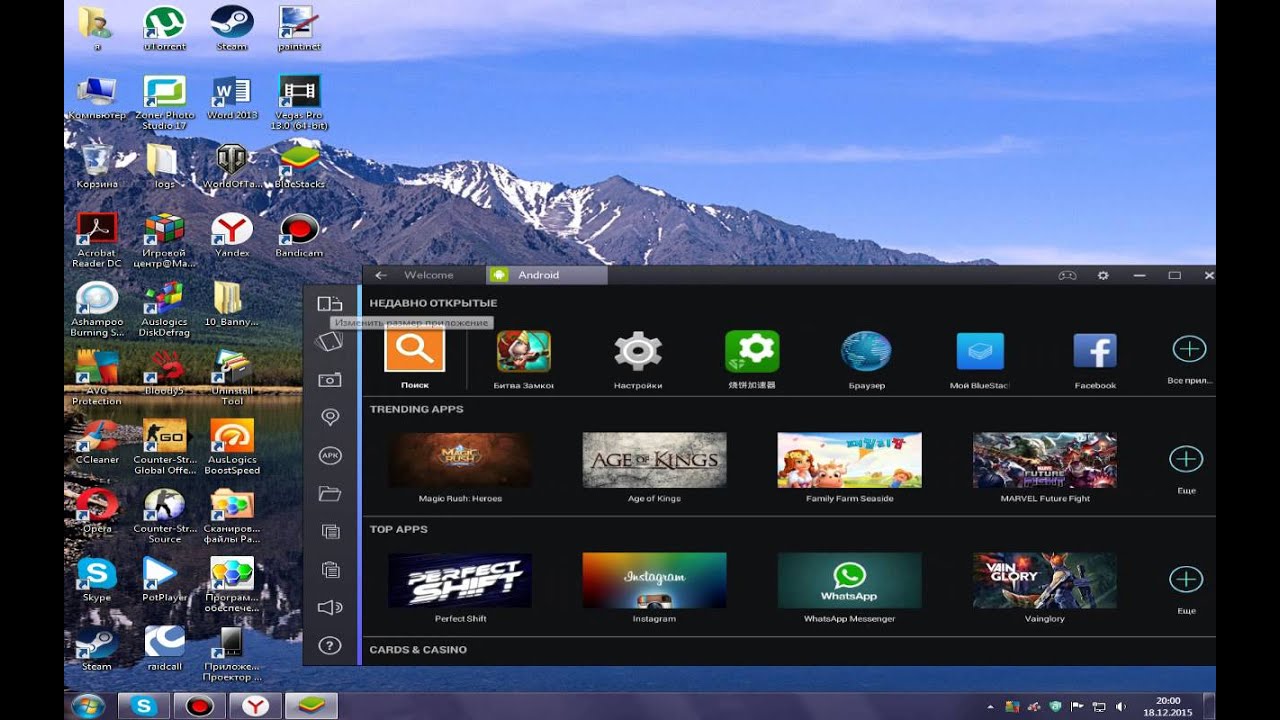The image size is (1280, 720).
Task: Select the Vegas Pro 13.0 desktop icon
Action: click(x=299, y=102)
